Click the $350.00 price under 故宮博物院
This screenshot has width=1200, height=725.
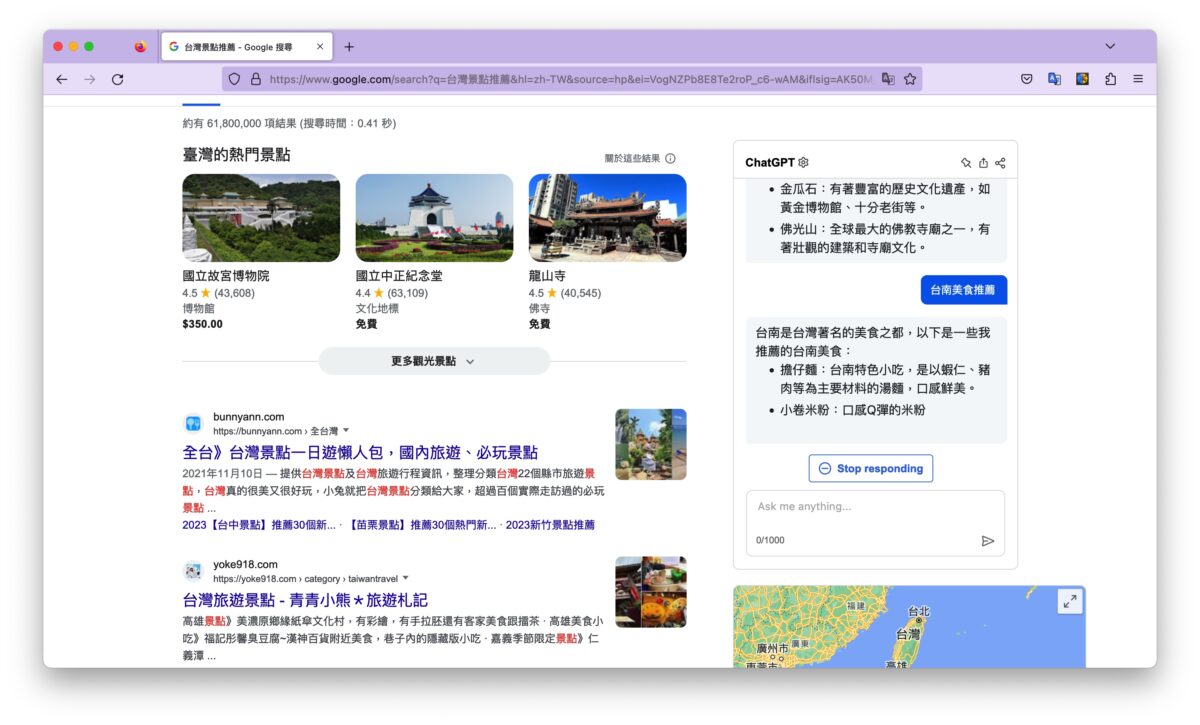coord(202,324)
